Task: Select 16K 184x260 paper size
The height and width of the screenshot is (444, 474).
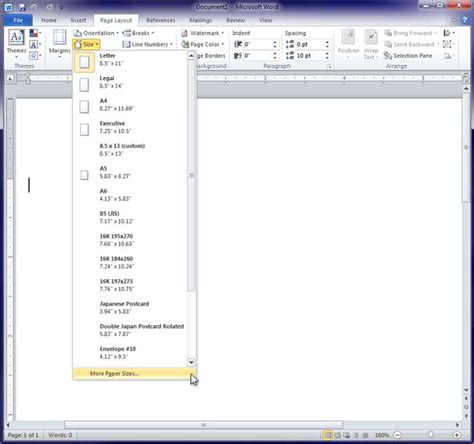Action: pyautogui.click(x=130, y=265)
